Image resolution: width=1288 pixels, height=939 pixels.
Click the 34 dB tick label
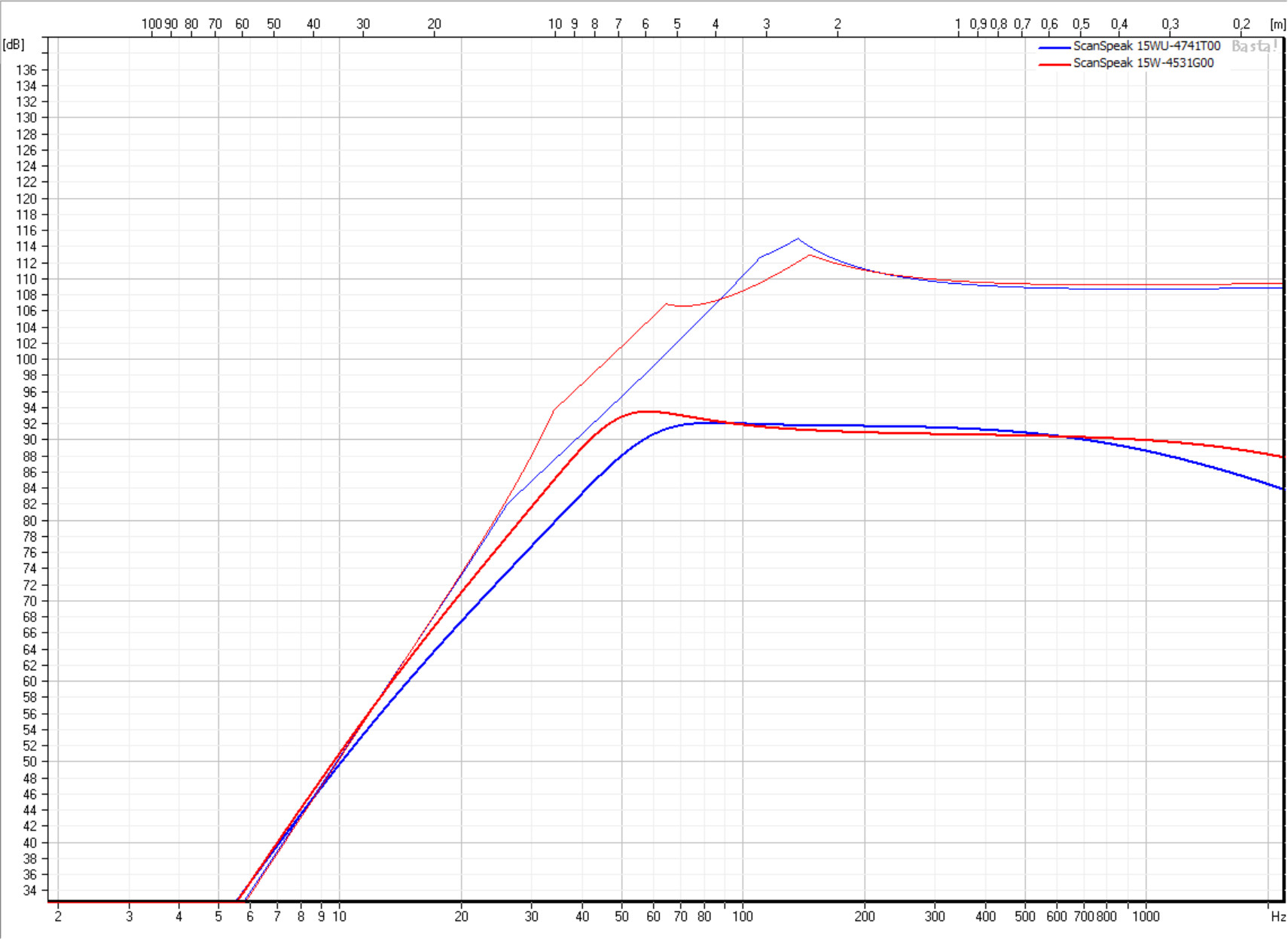pyautogui.click(x=29, y=891)
